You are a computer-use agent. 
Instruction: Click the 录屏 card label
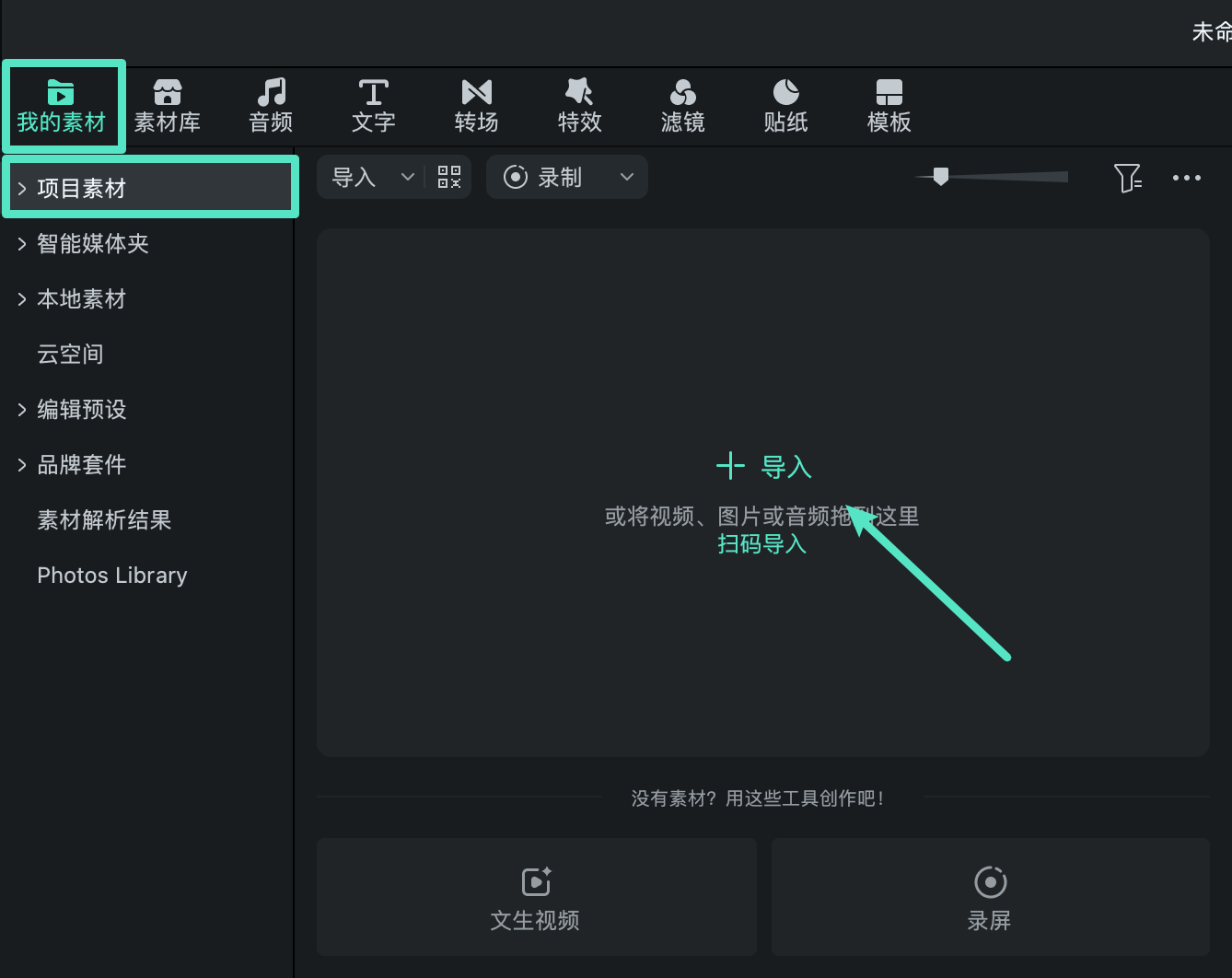tap(989, 921)
